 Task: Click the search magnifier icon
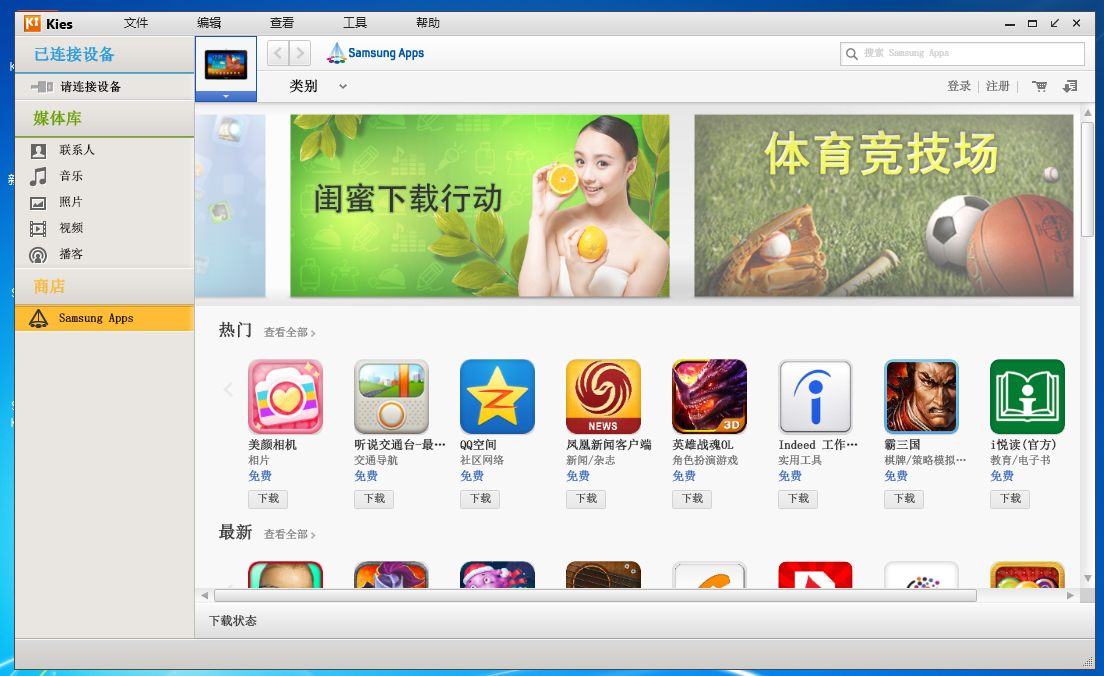coord(851,54)
